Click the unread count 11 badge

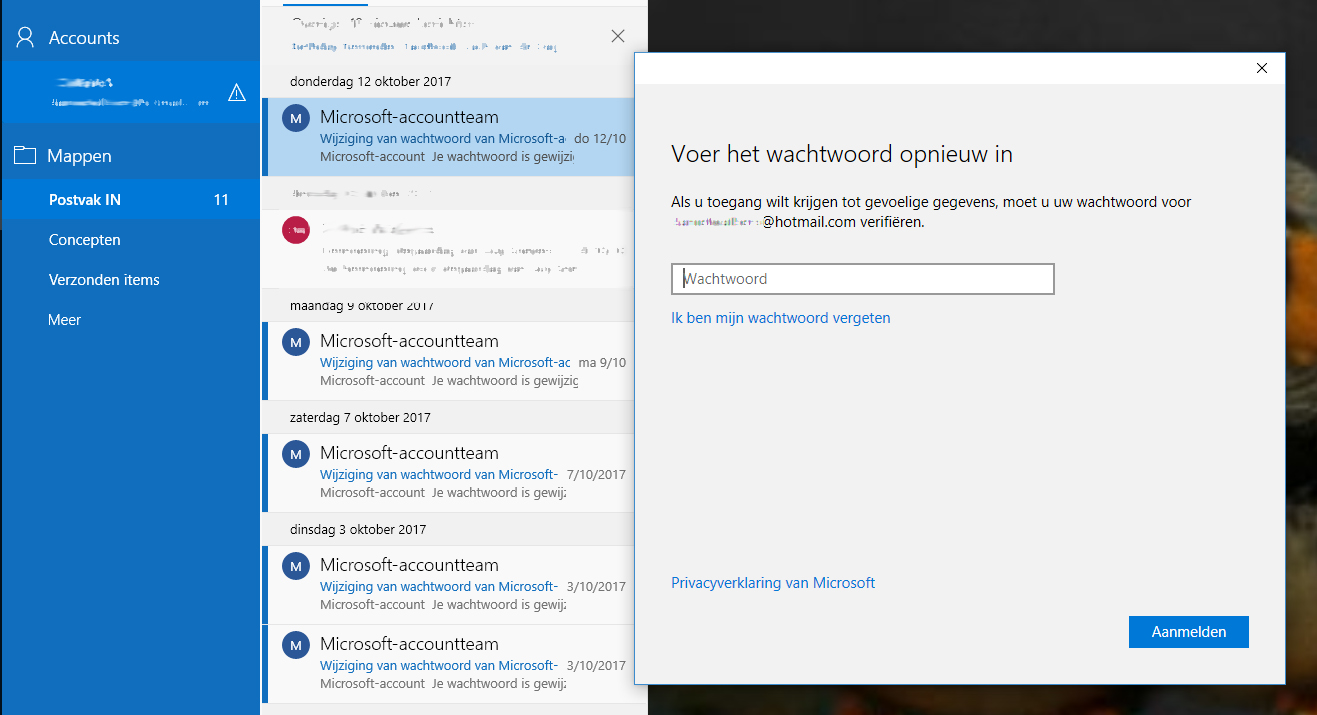click(221, 200)
